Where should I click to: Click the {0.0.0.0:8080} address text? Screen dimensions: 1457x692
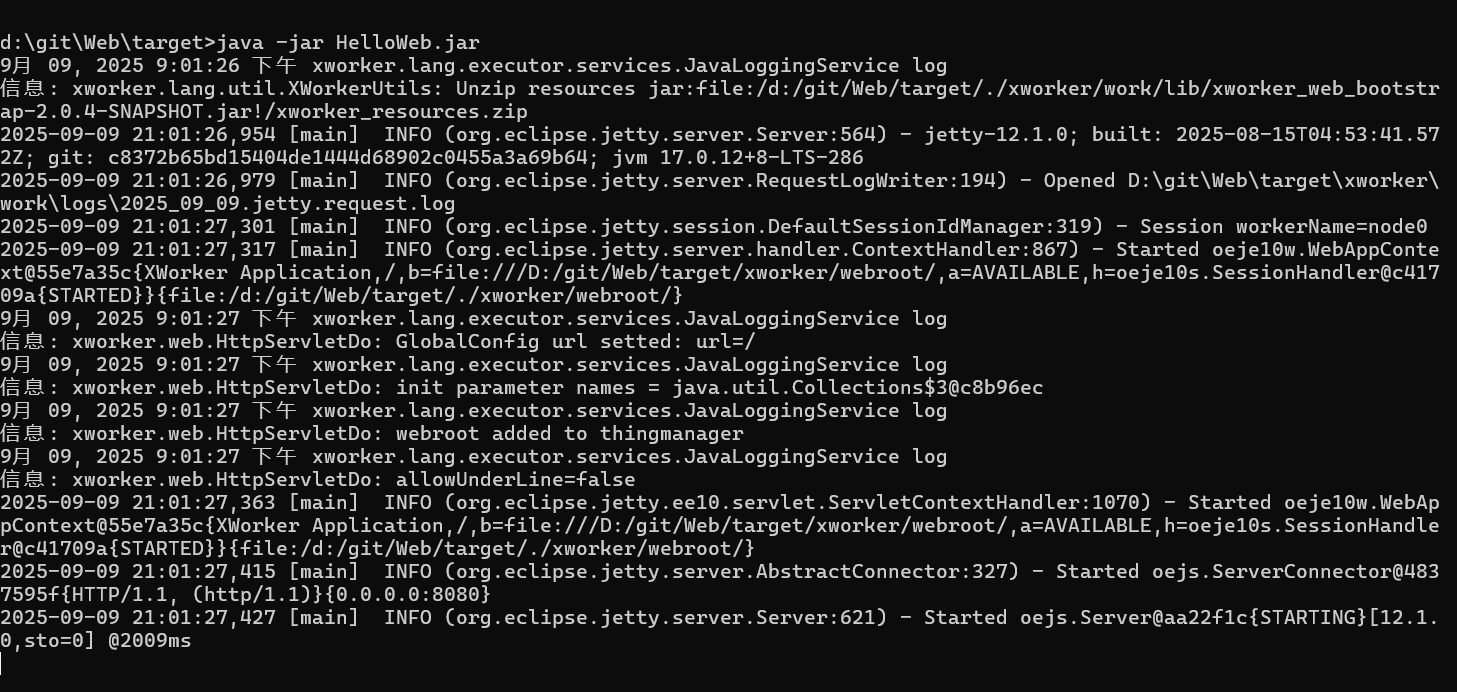[x=408, y=595]
